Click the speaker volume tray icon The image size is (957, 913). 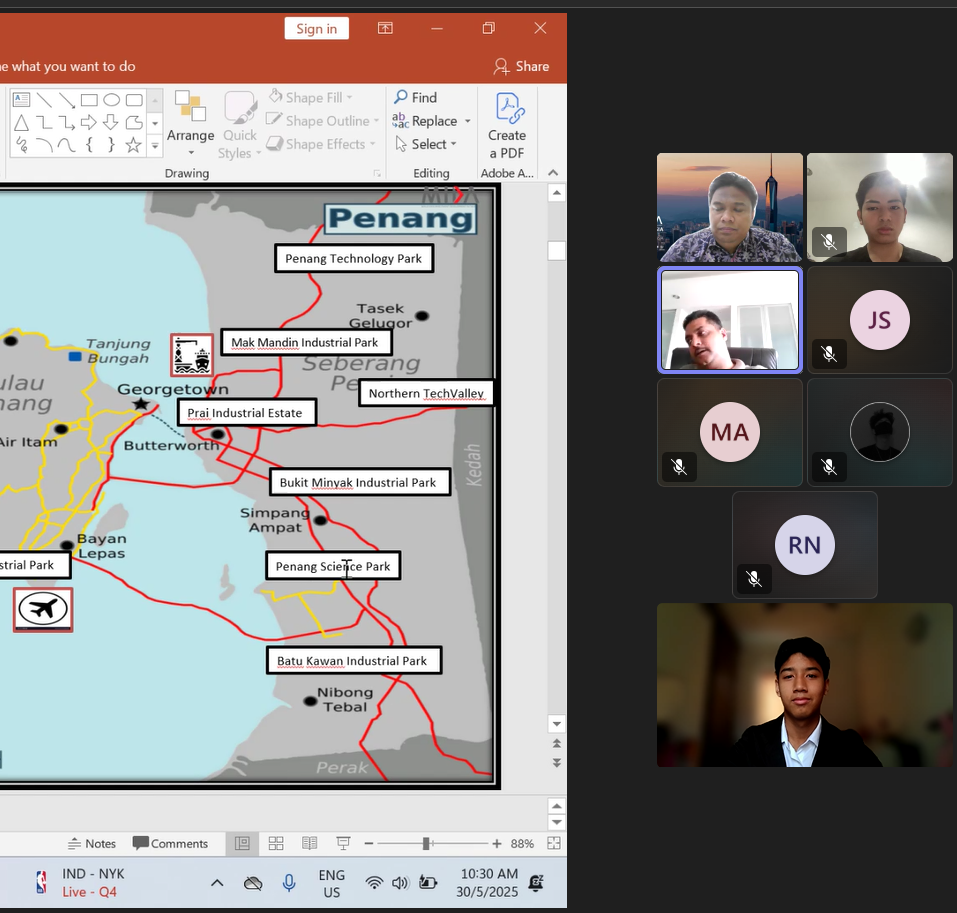tap(400, 883)
